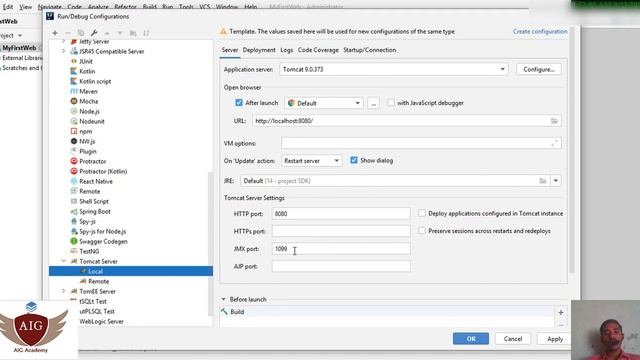Select the Nodeunit template
This screenshot has width=640, height=360.
click(x=92, y=121)
